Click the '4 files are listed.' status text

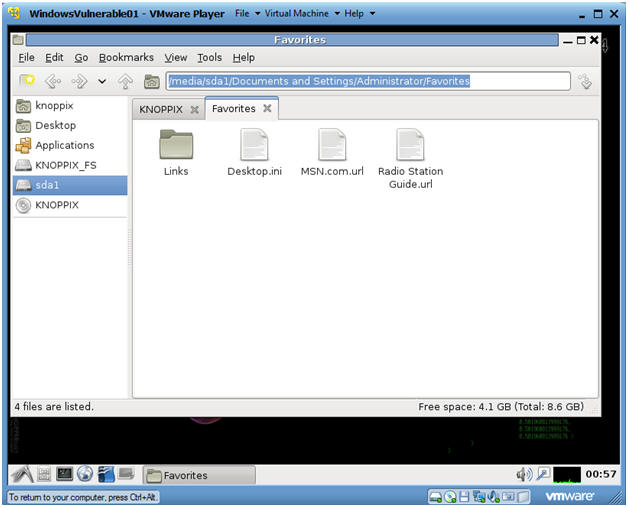pyautogui.click(x=54, y=407)
